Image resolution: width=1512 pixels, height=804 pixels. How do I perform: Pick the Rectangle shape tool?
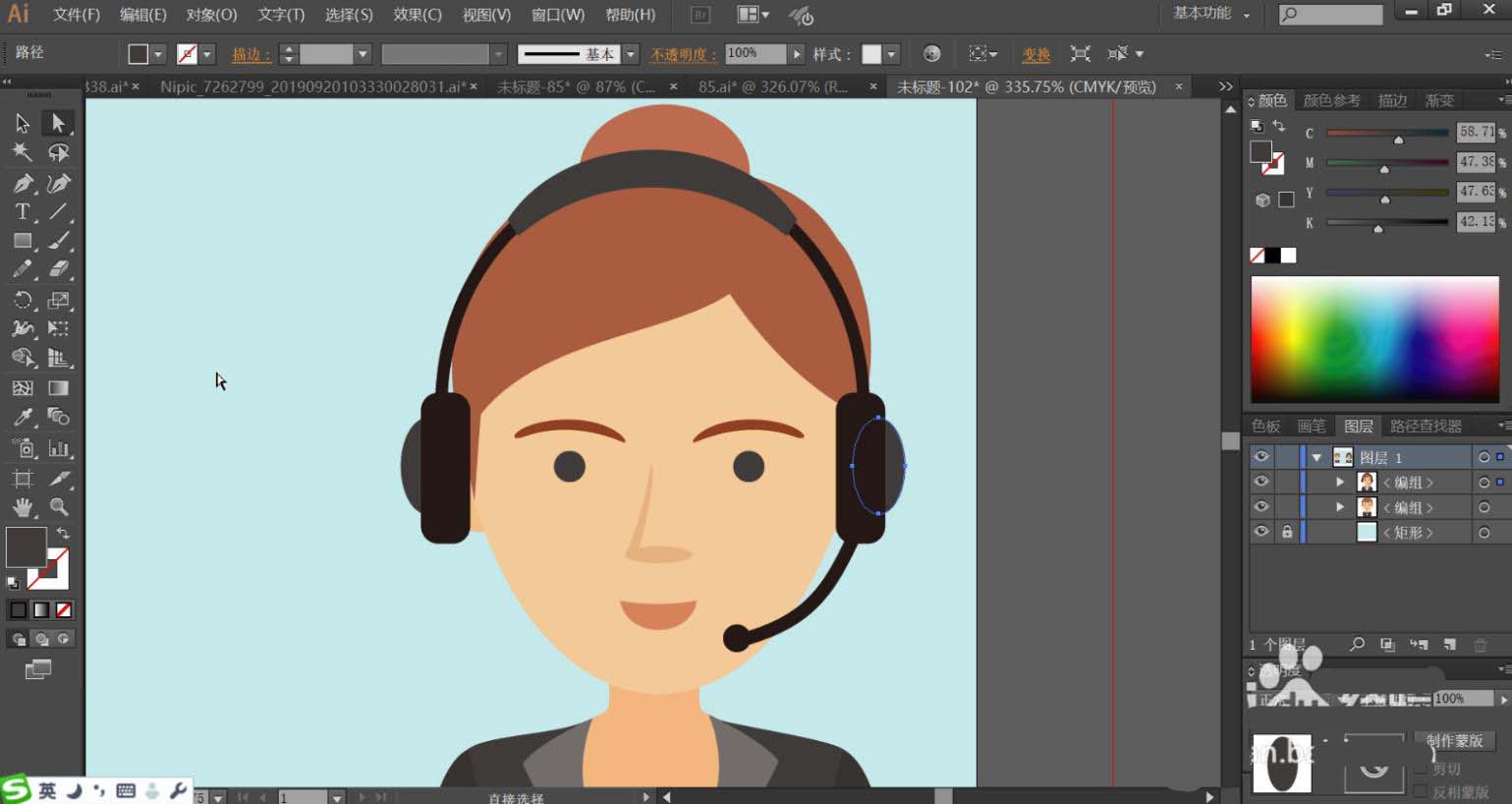click(x=23, y=241)
